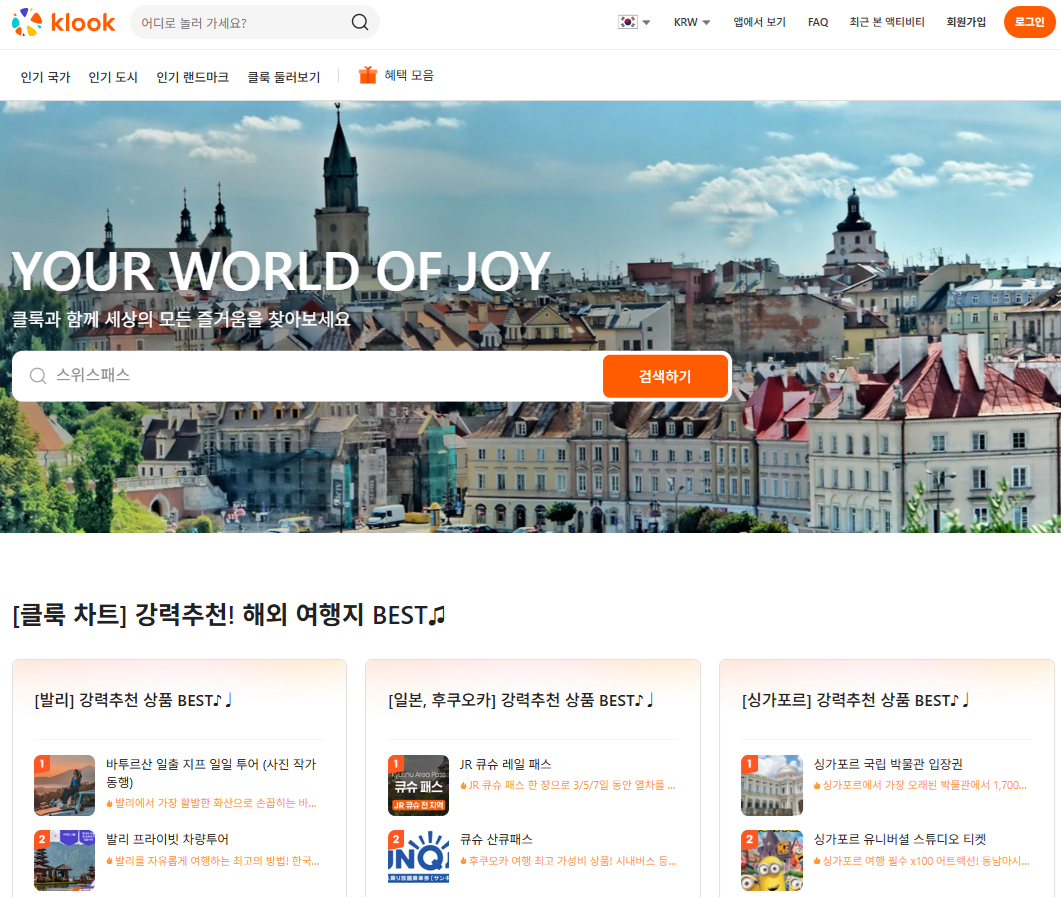Click the FAQ link
Image resolution: width=1061 pixels, height=897 pixels.
817,21
